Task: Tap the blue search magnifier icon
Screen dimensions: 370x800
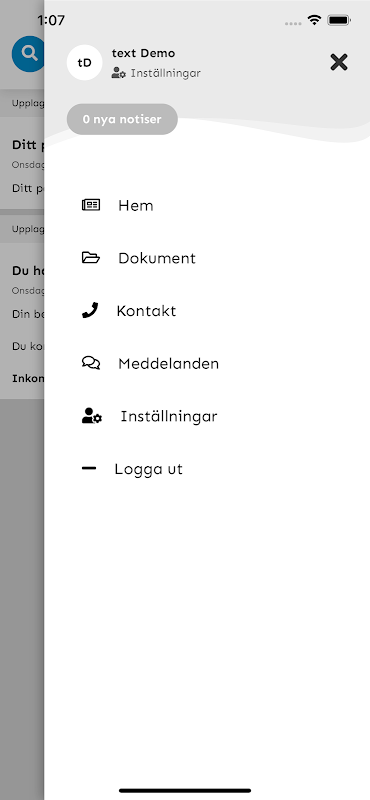Action: (28, 54)
